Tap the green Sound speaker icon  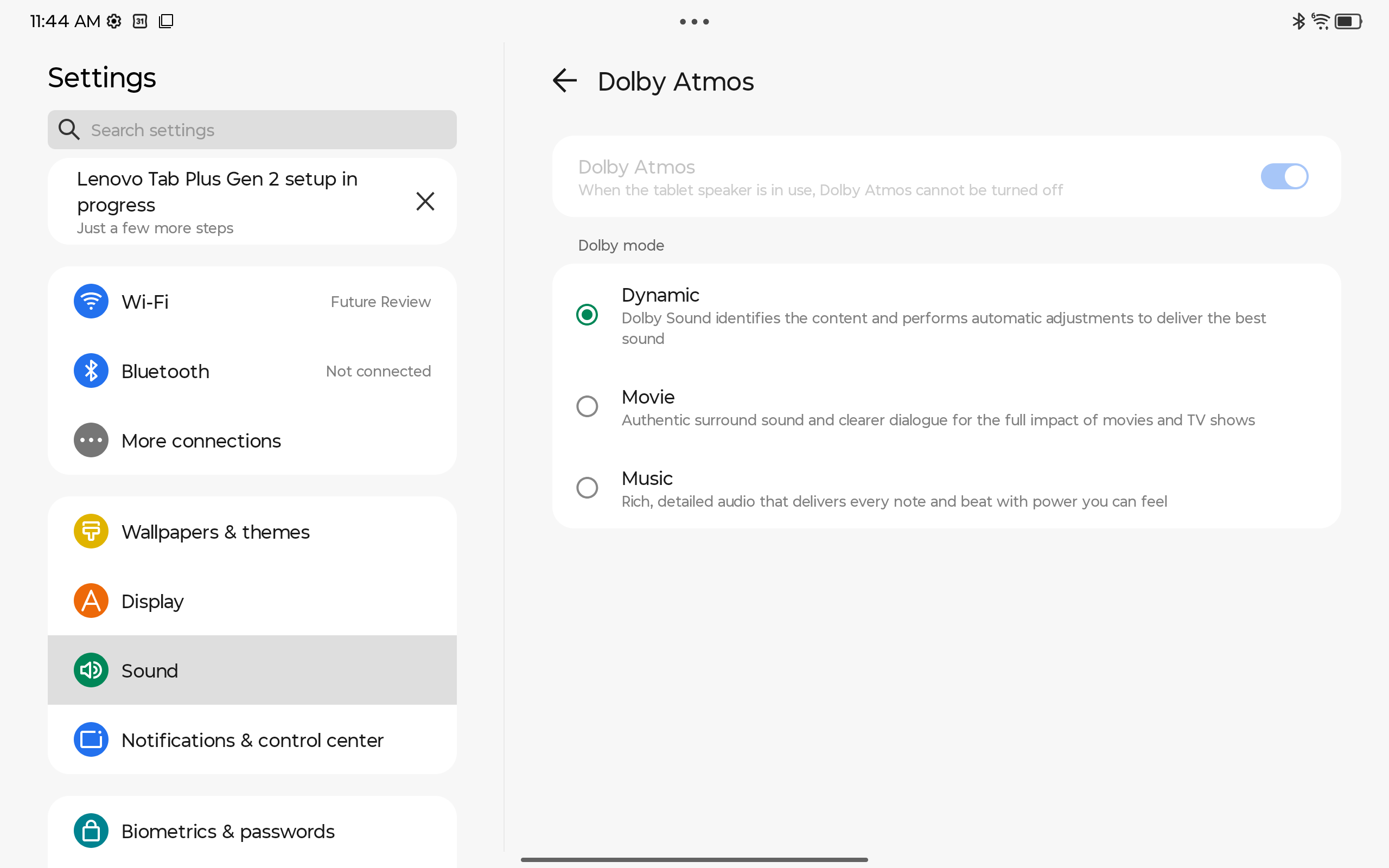coord(91,671)
